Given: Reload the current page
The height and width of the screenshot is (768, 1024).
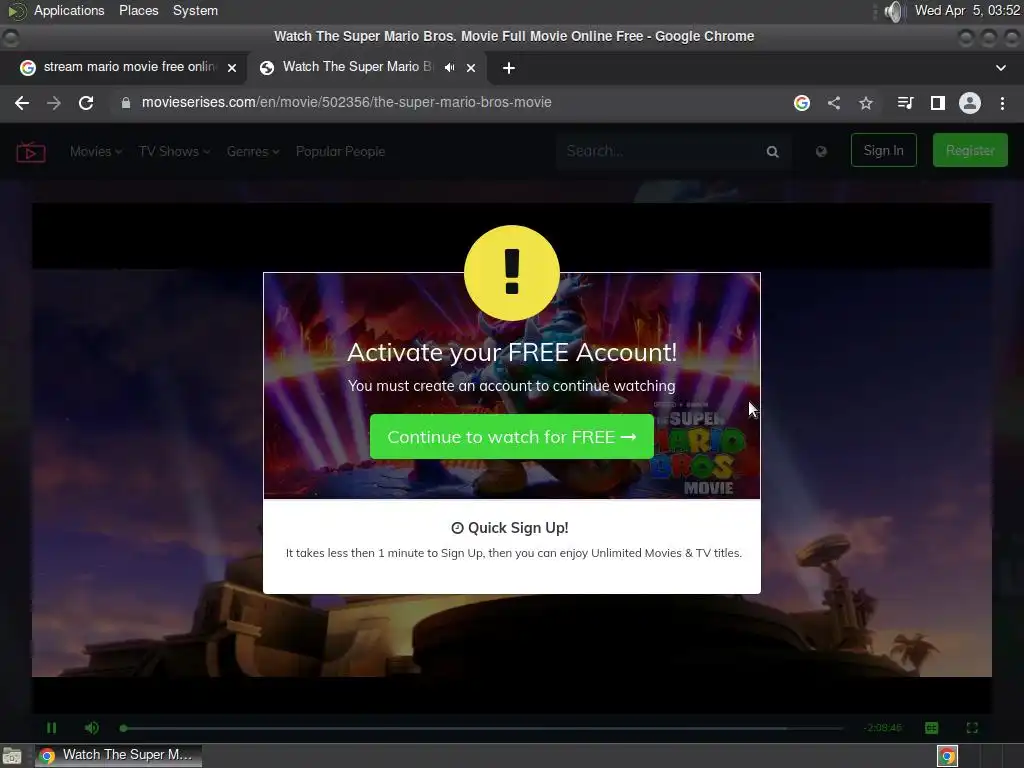Looking at the screenshot, I should coord(86,103).
